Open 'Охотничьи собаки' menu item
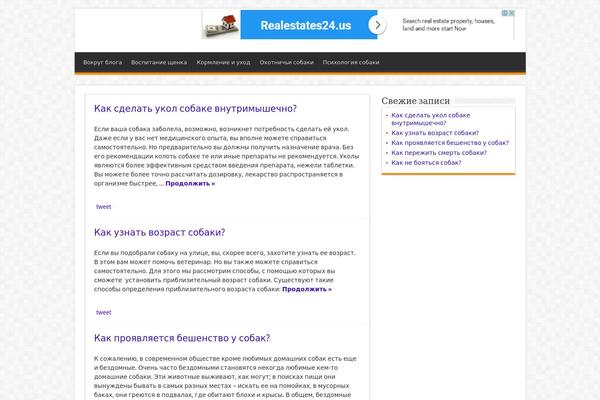The width and height of the screenshot is (600, 400). (286, 62)
